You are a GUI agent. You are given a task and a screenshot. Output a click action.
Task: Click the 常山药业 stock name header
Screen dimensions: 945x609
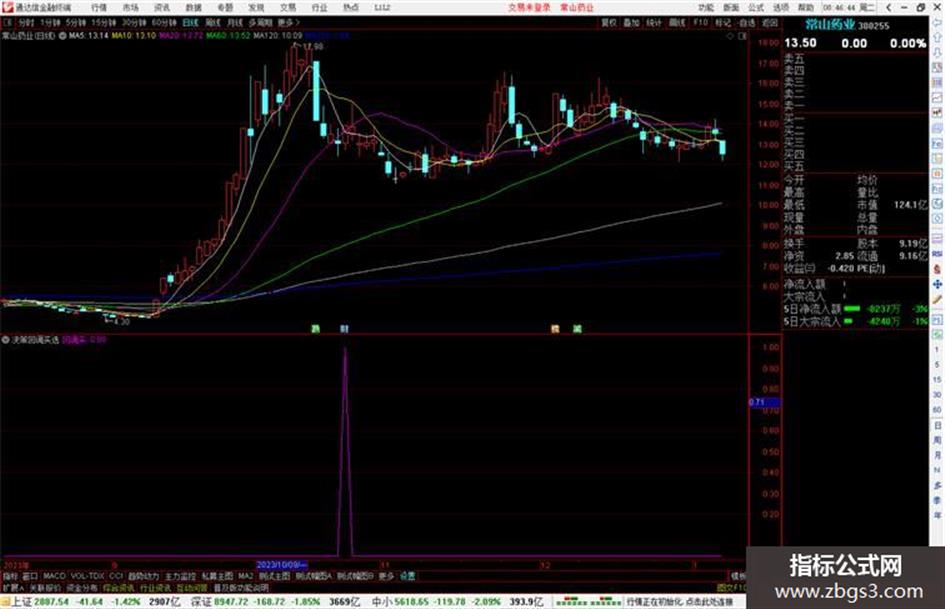coord(830,25)
